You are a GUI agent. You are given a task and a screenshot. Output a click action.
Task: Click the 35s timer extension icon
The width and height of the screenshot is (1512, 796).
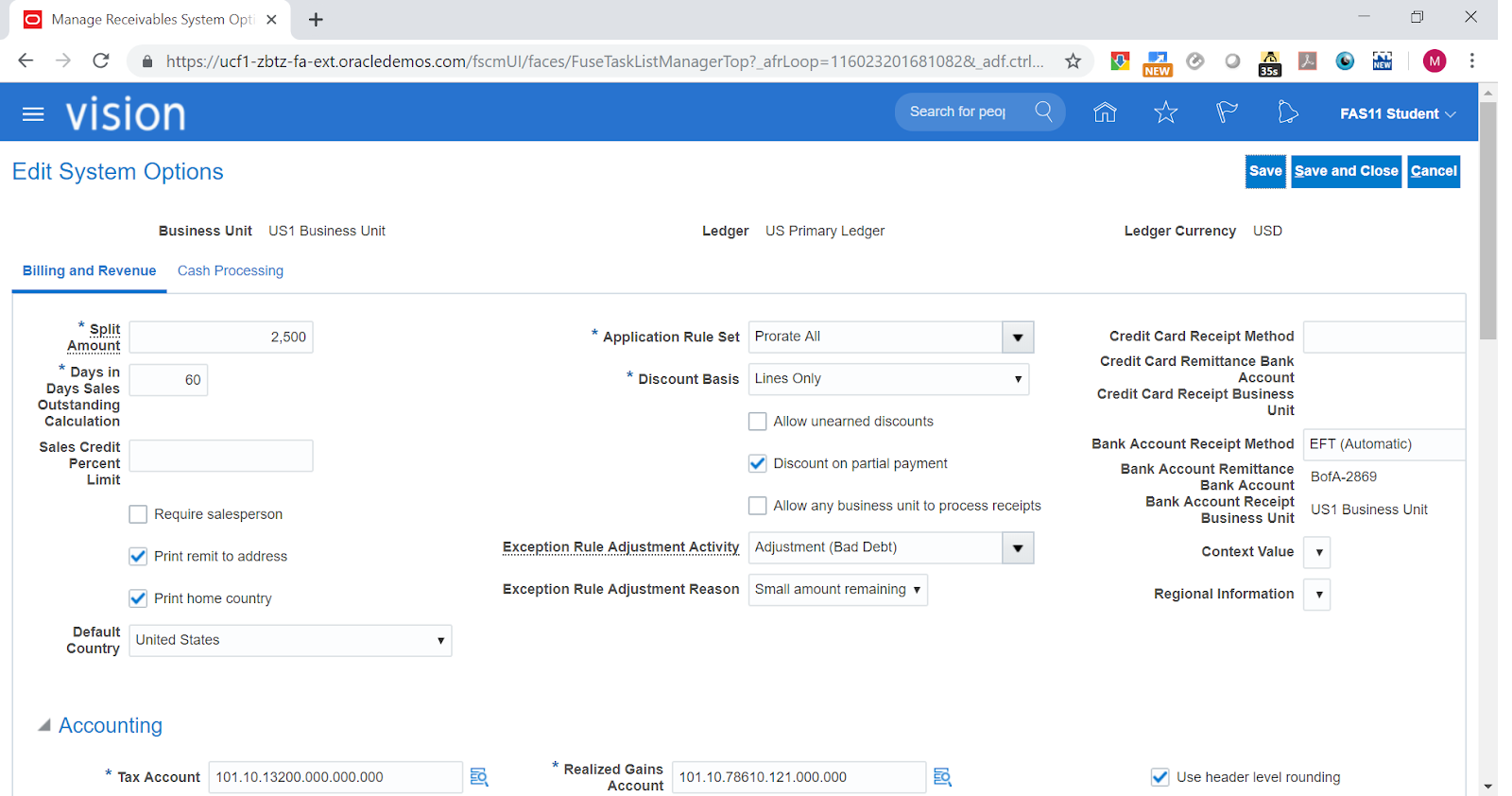tap(1270, 63)
